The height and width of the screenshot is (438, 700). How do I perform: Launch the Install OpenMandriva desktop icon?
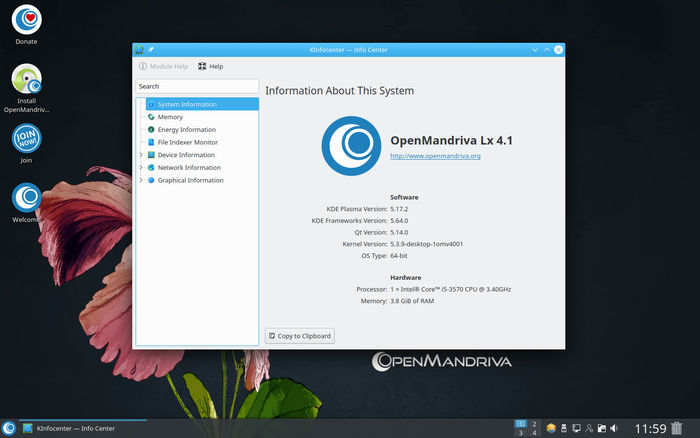[26, 82]
